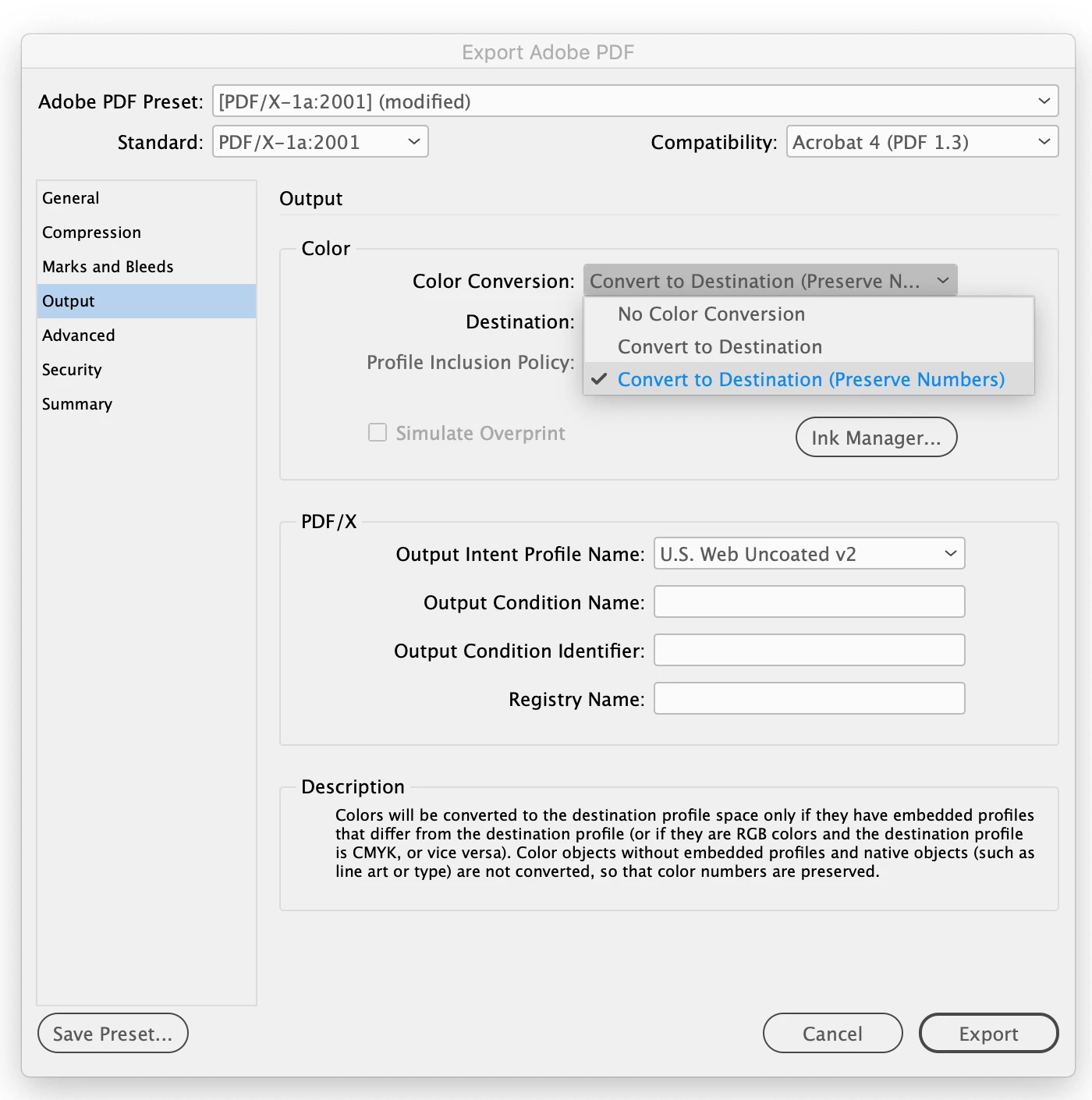Click the checkmark beside Preserve Numbers option
Image resolution: width=1092 pixels, height=1100 pixels.
(x=599, y=380)
